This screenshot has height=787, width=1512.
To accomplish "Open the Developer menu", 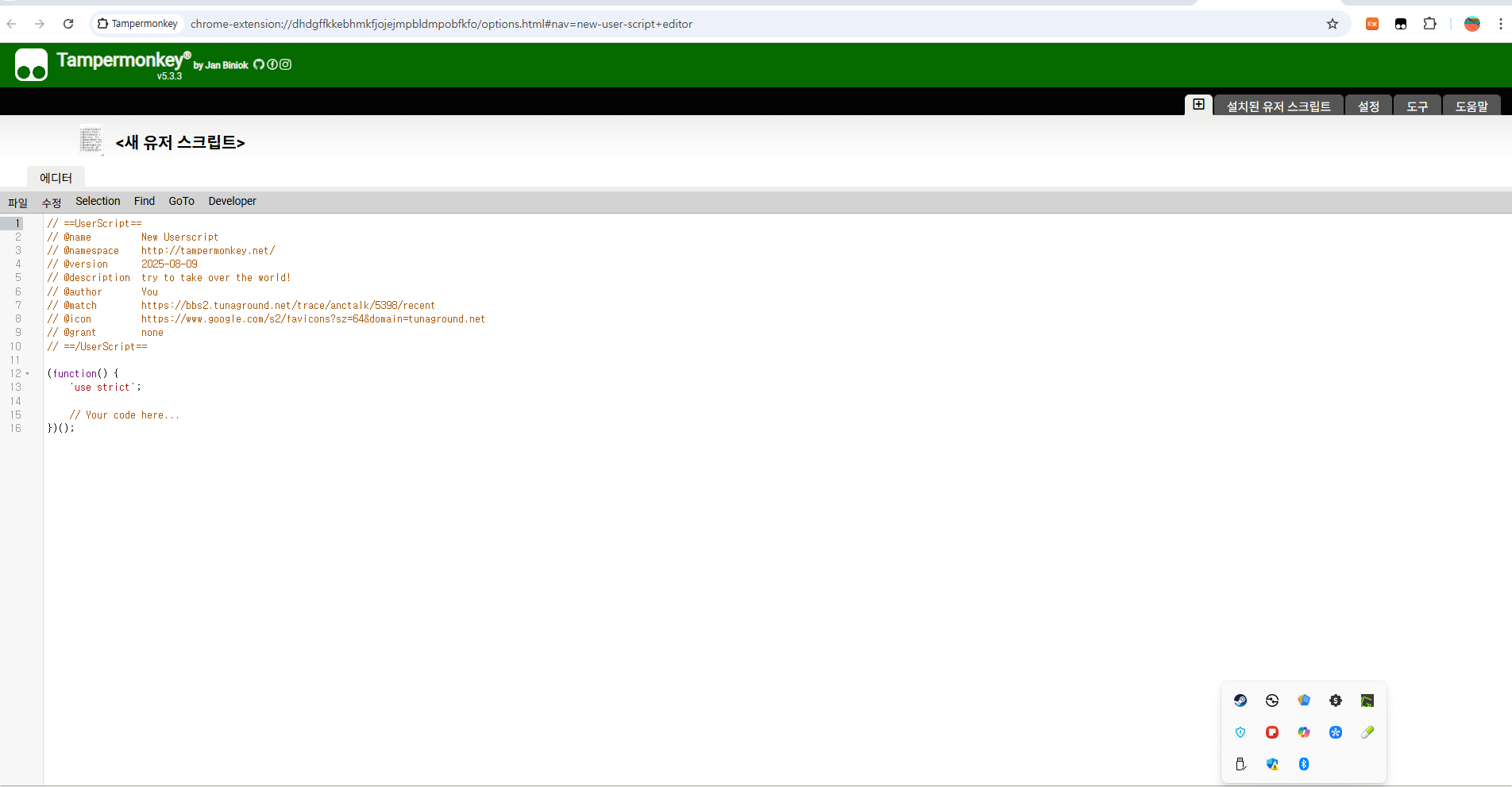I will click(232, 202).
